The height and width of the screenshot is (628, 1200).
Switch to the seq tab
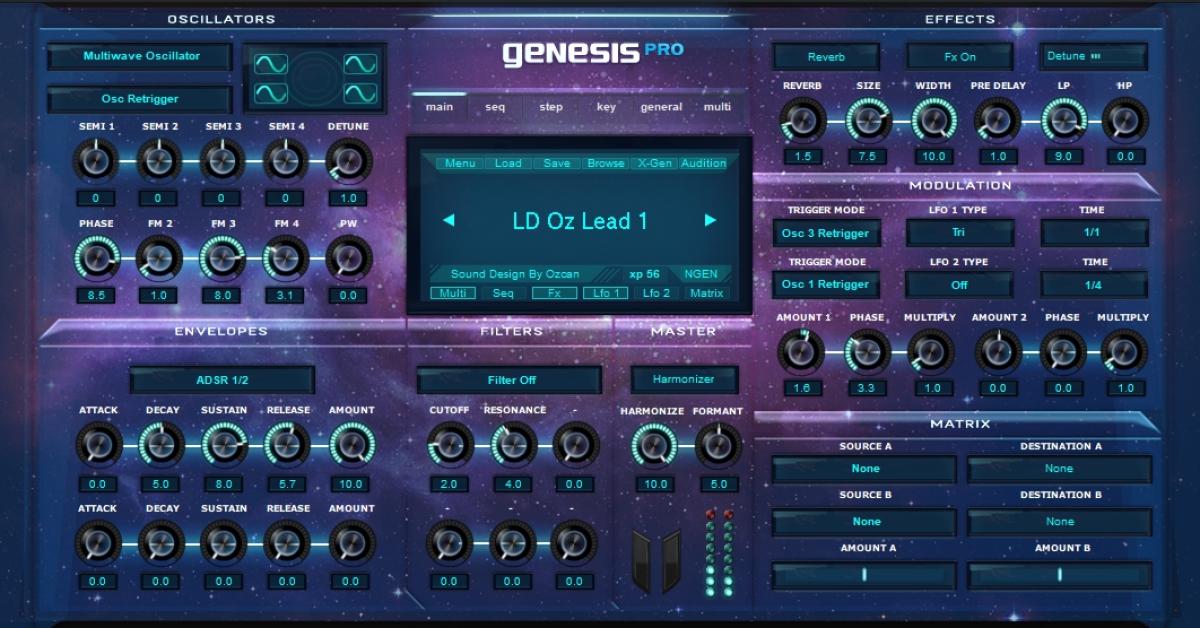coord(495,107)
